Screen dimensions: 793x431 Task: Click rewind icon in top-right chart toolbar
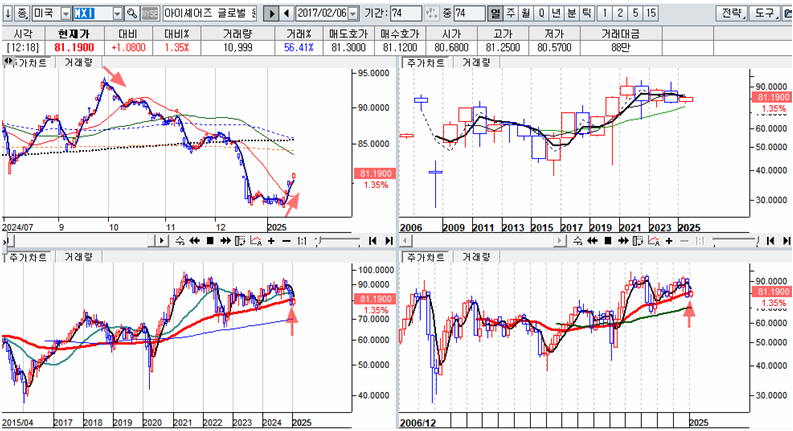coord(593,241)
